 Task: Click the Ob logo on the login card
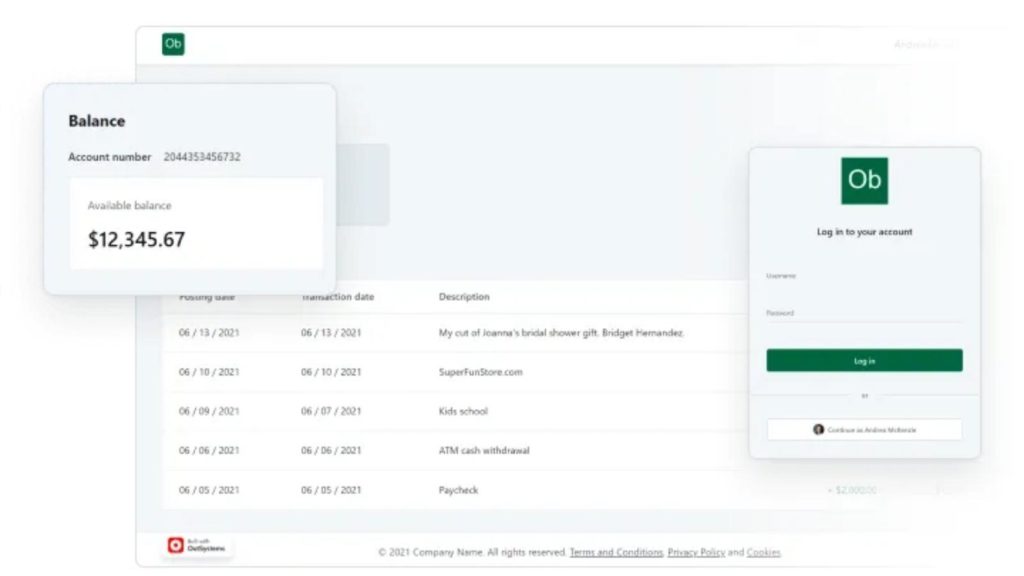[x=863, y=180]
